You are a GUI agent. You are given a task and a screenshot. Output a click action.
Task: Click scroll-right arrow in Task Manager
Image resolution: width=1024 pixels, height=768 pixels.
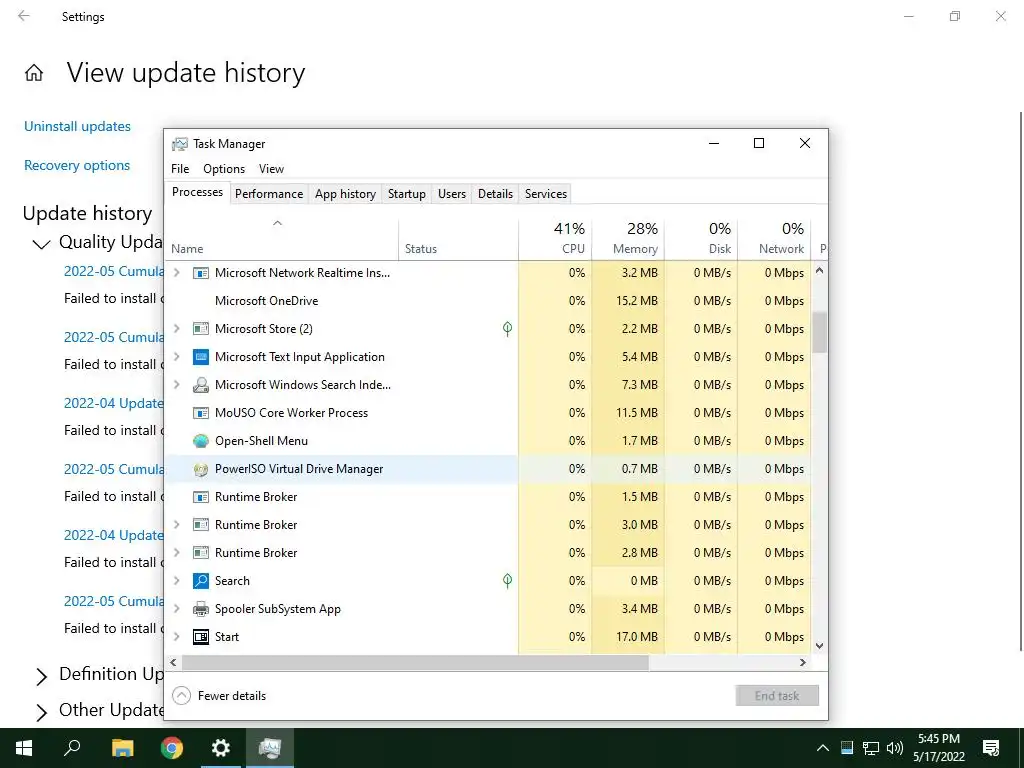803,662
